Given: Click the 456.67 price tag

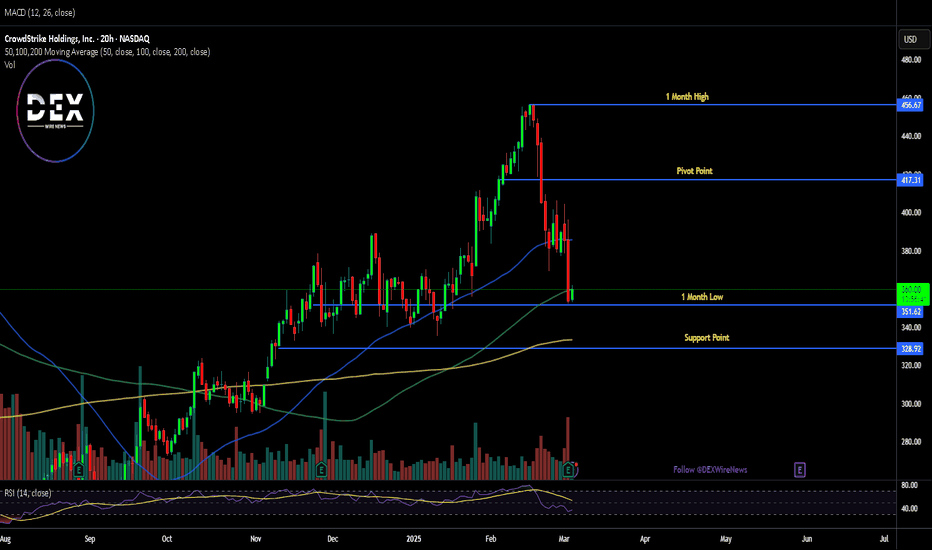Looking at the screenshot, I should [x=911, y=105].
